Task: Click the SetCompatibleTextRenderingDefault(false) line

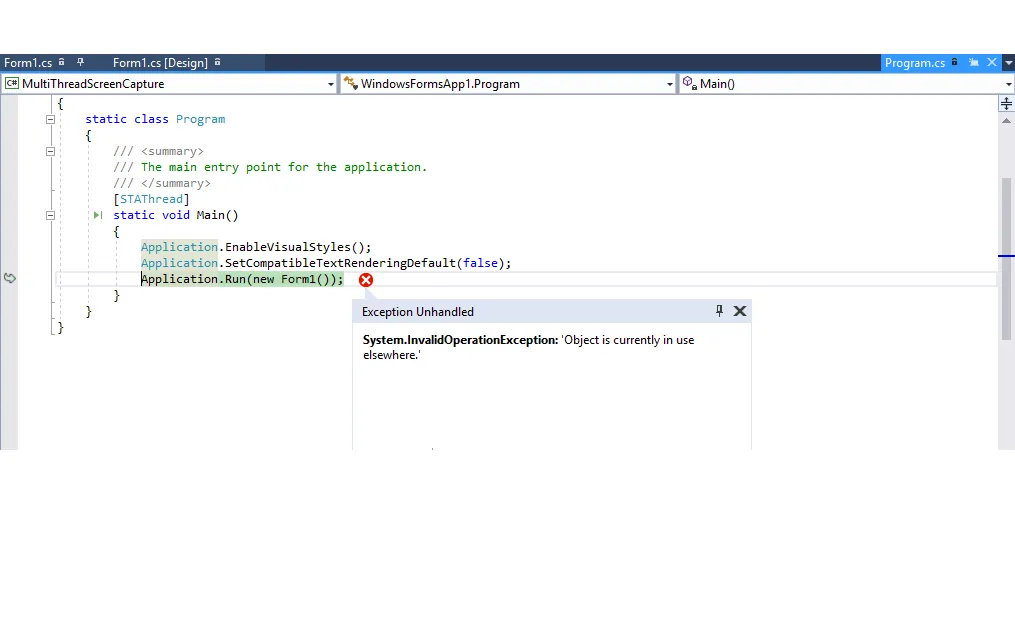Action: pos(326,263)
